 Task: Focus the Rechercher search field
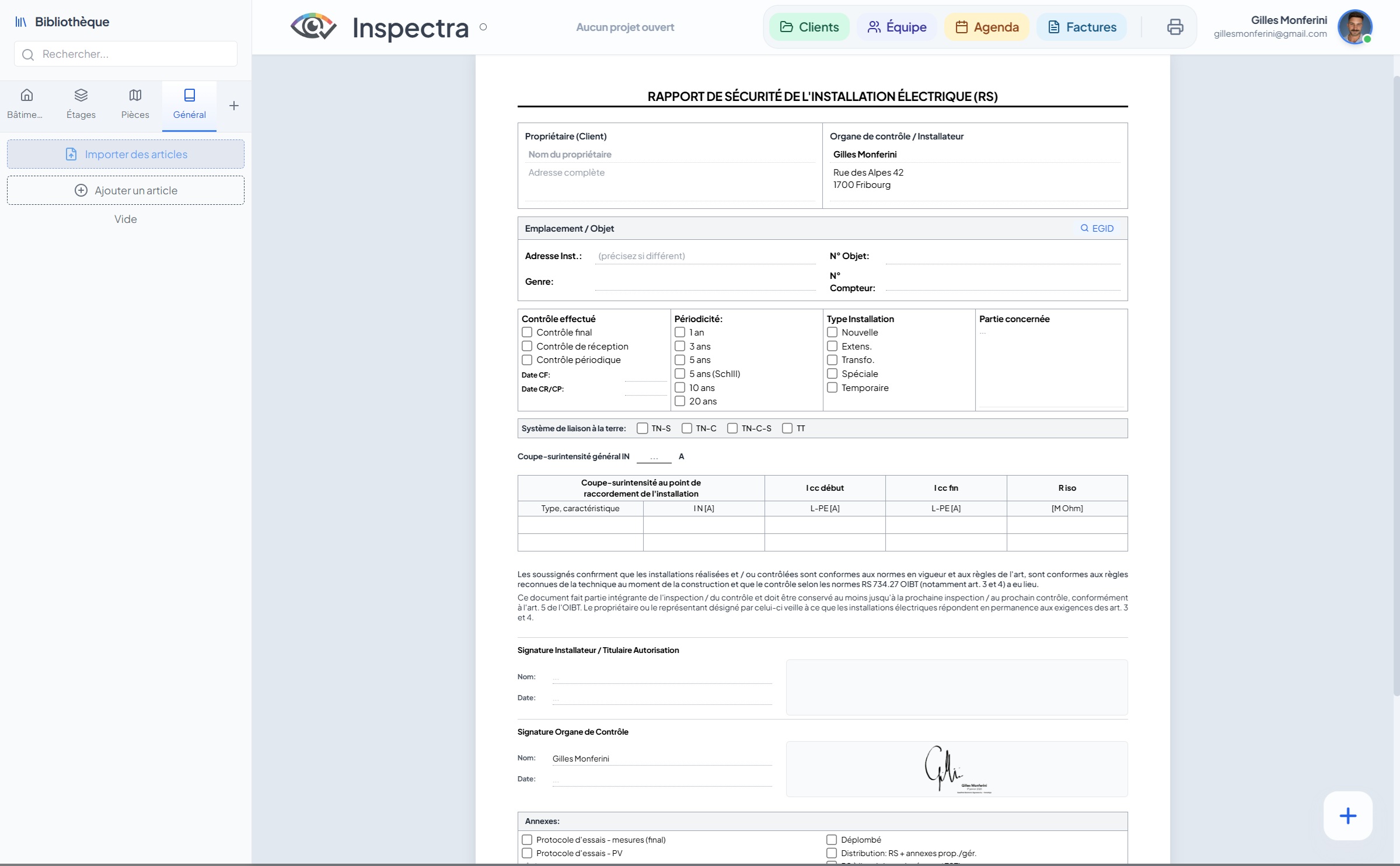(x=125, y=54)
